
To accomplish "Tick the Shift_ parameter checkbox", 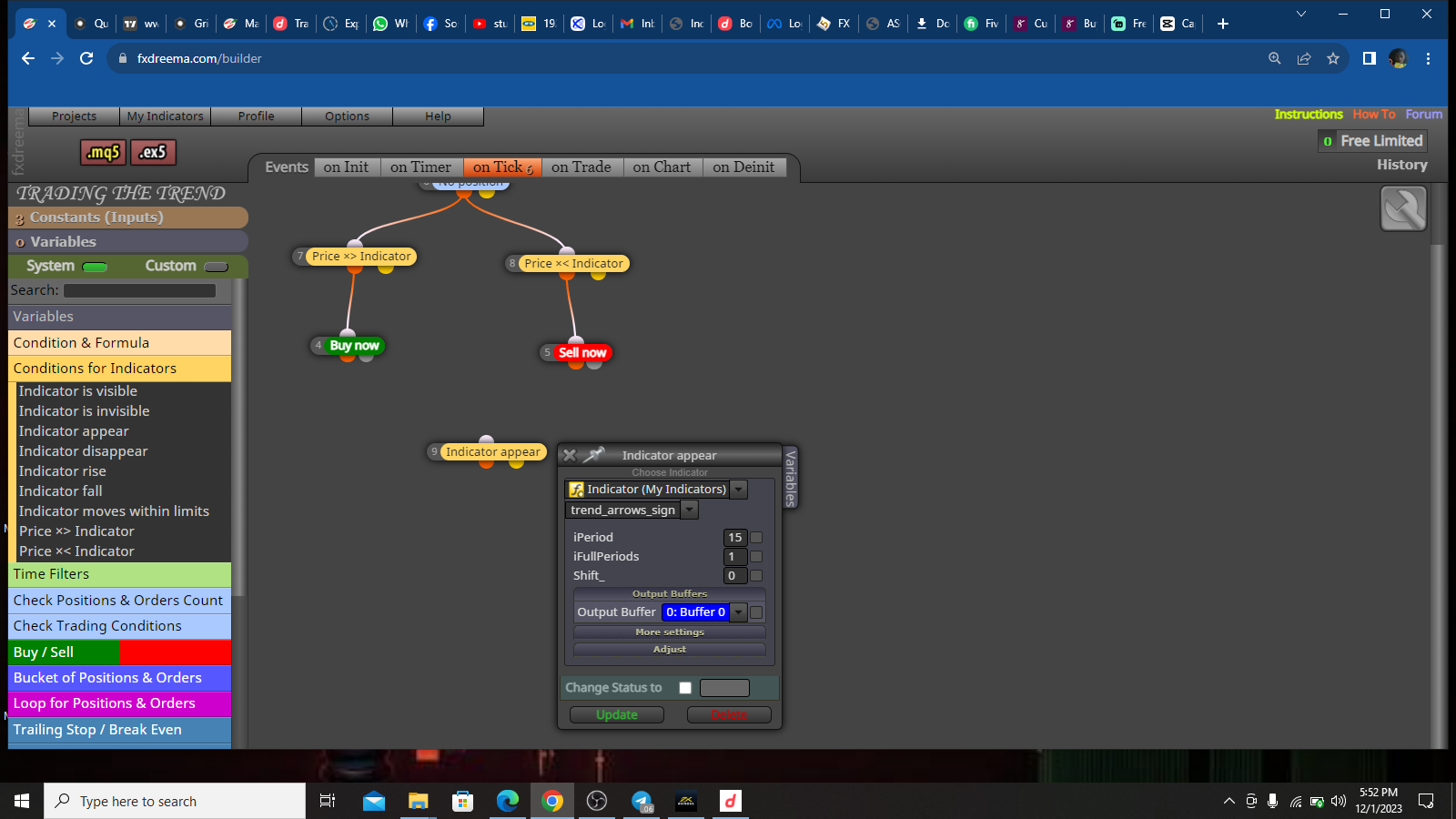I will pos(756,576).
